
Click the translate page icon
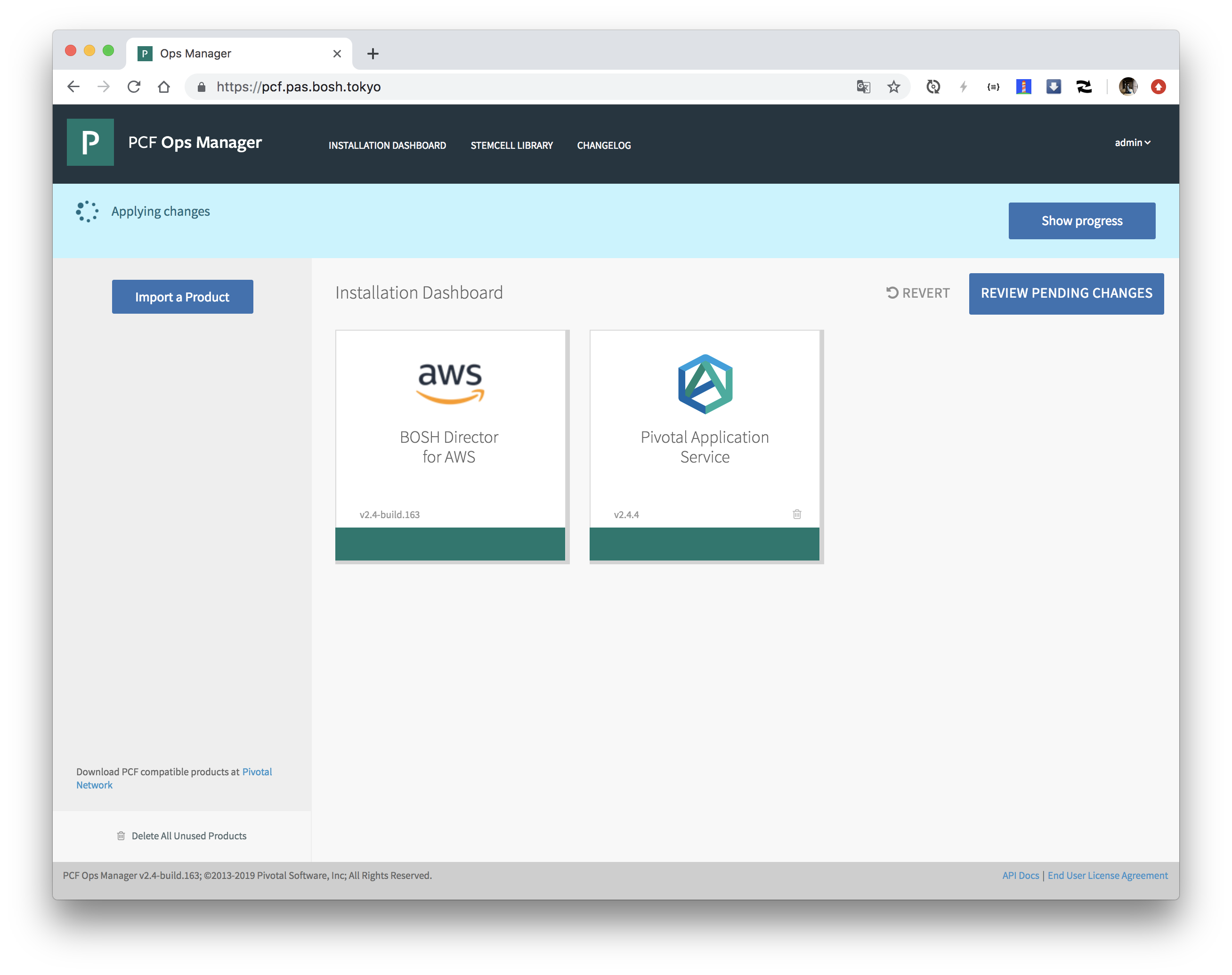click(863, 87)
